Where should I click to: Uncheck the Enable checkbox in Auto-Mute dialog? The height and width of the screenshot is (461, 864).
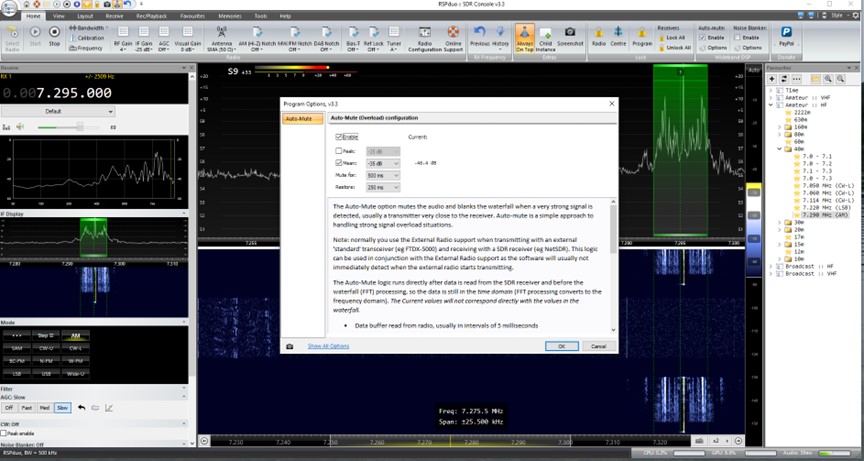(x=340, y=136)
